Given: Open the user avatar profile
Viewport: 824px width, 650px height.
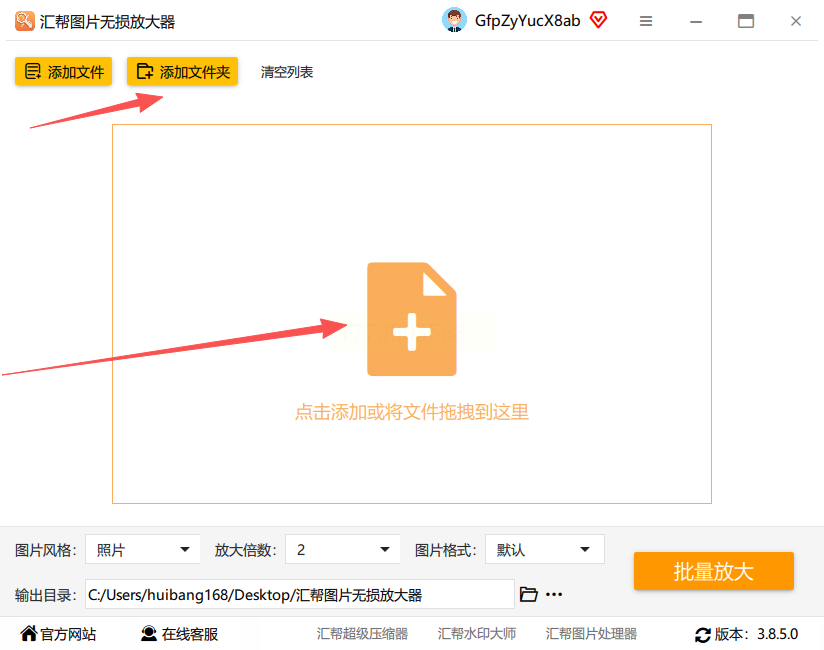Looking at the screenshot, I should pyautogui.click(x=454, y=20).
